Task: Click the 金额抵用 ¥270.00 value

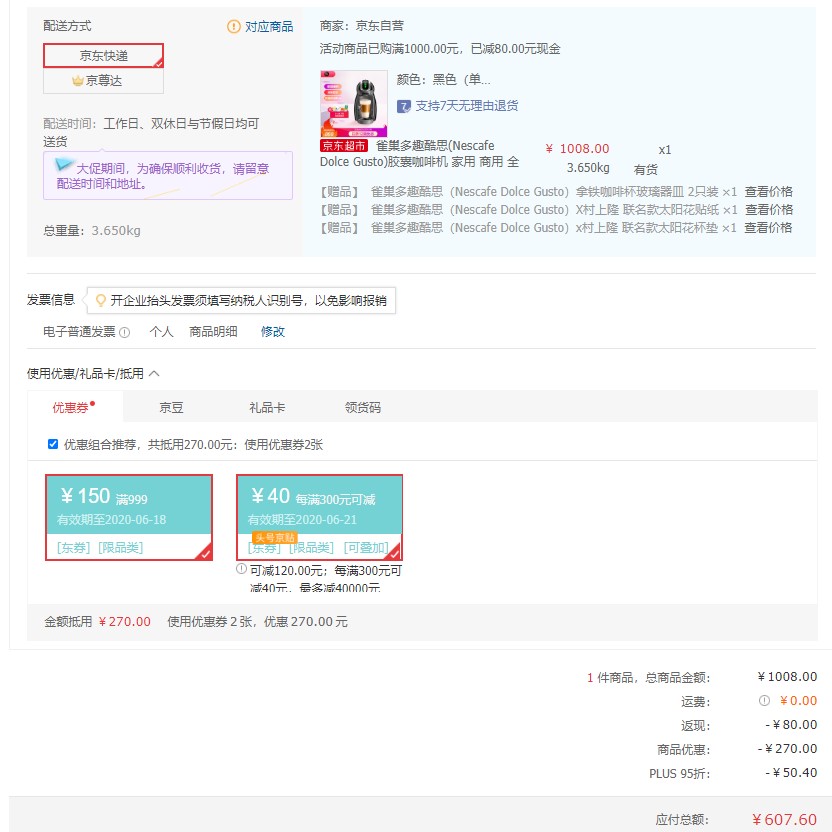Action: [125, 621]
